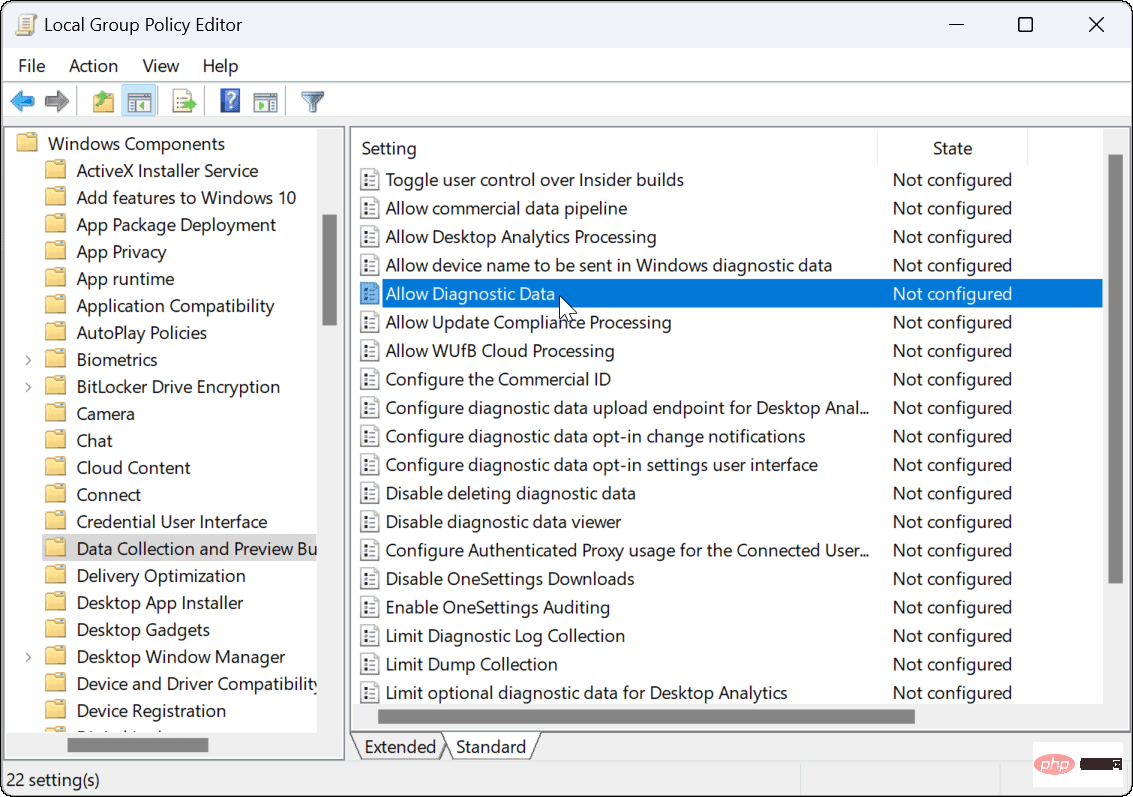Click the settings list horizontal scrollbar

click(x=646, y=717)
